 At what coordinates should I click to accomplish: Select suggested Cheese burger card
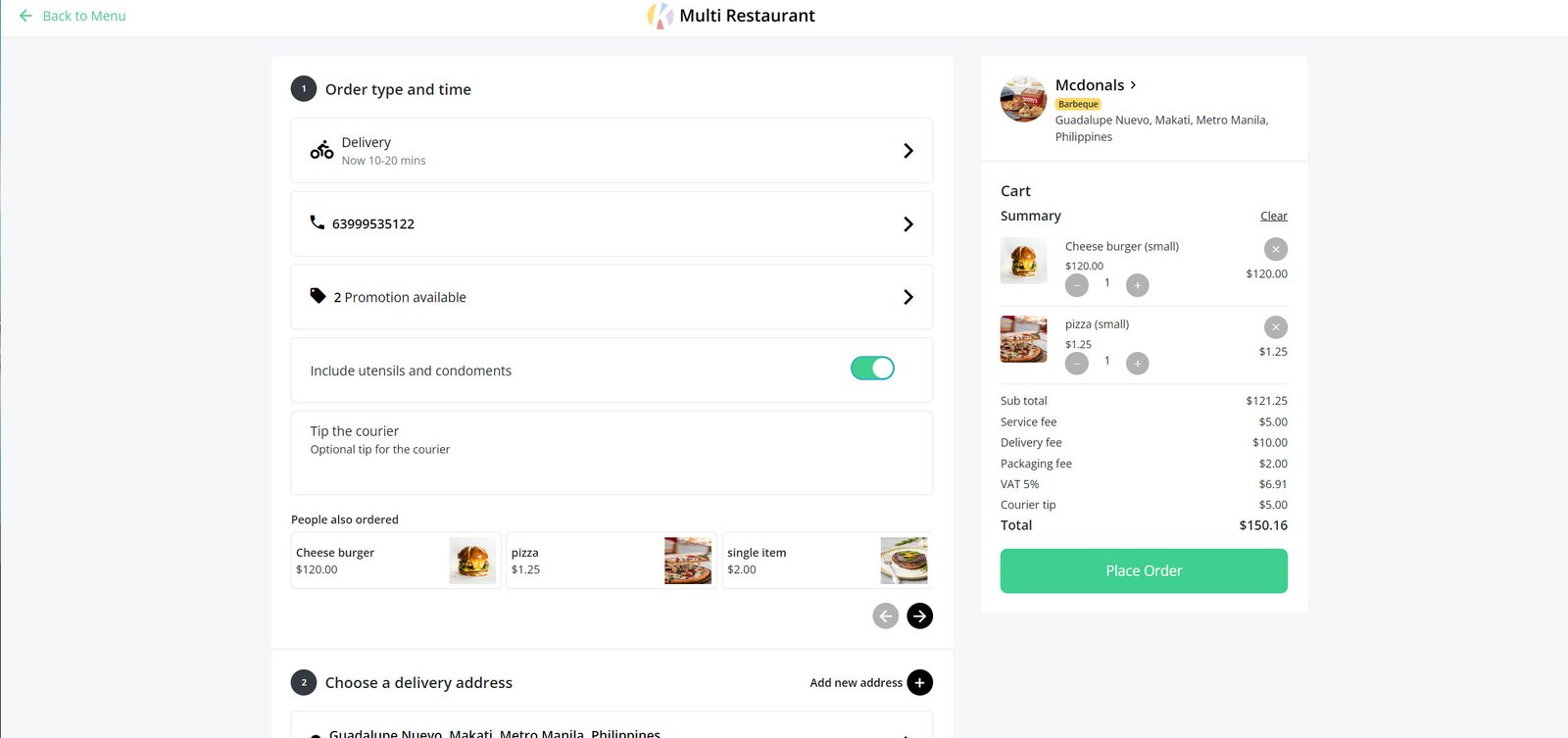395,561
